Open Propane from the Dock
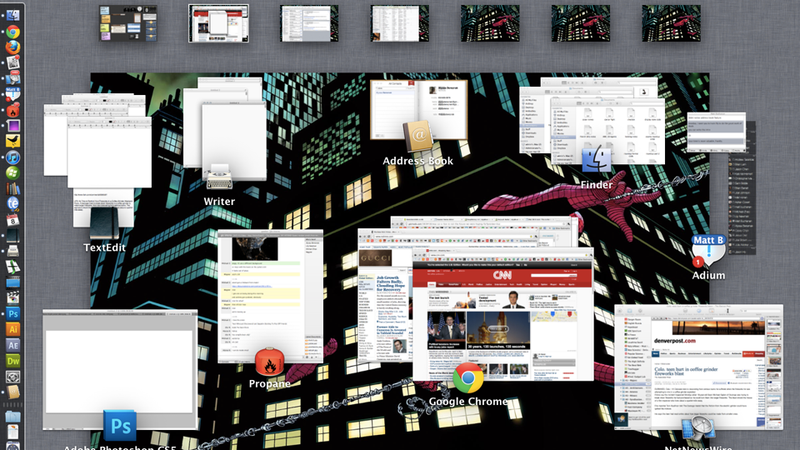The width and height of the screenshot is (800, 450). pyautogui.click(x=13, y=110)
